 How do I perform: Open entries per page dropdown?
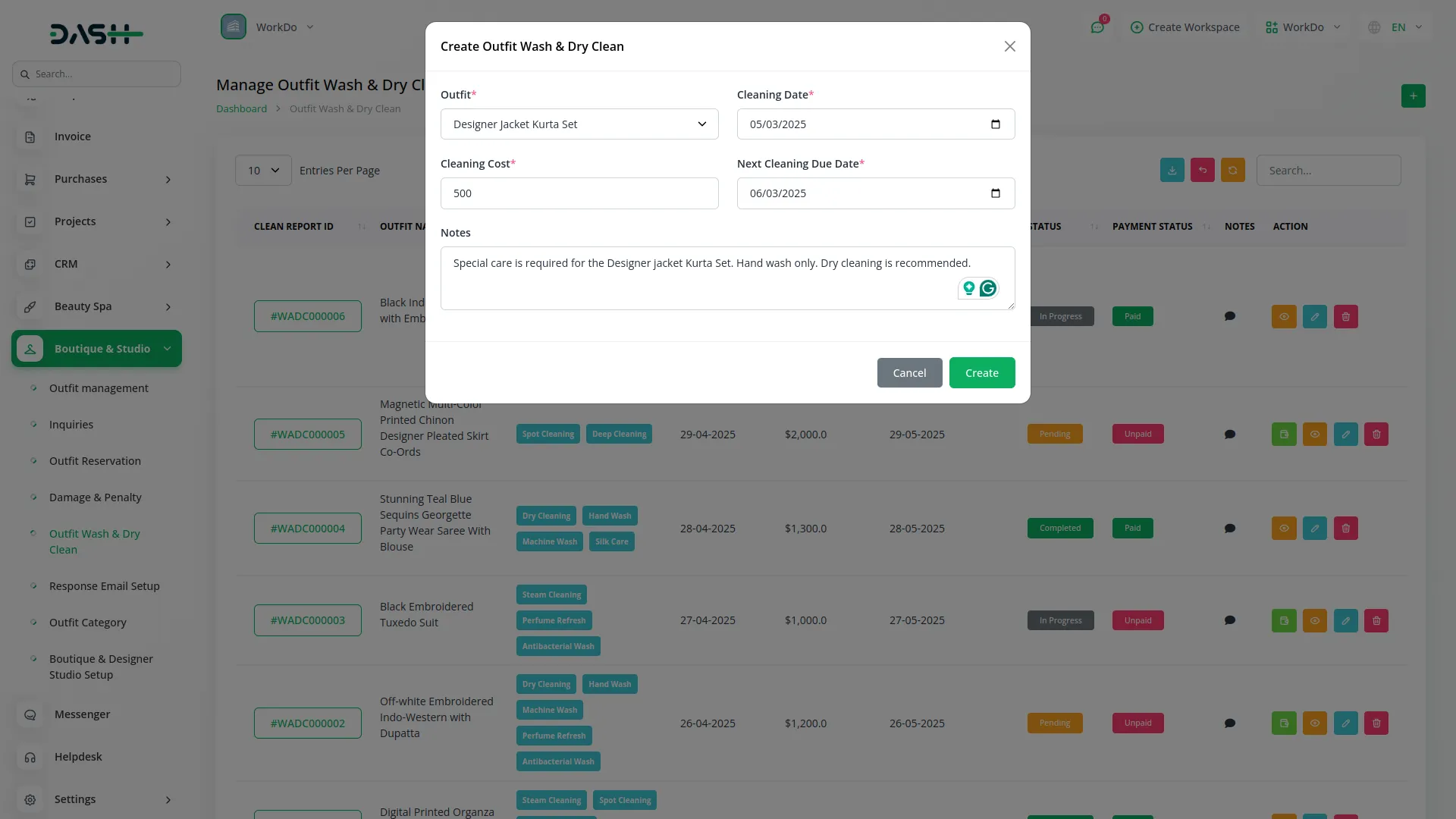click(263, 171)
